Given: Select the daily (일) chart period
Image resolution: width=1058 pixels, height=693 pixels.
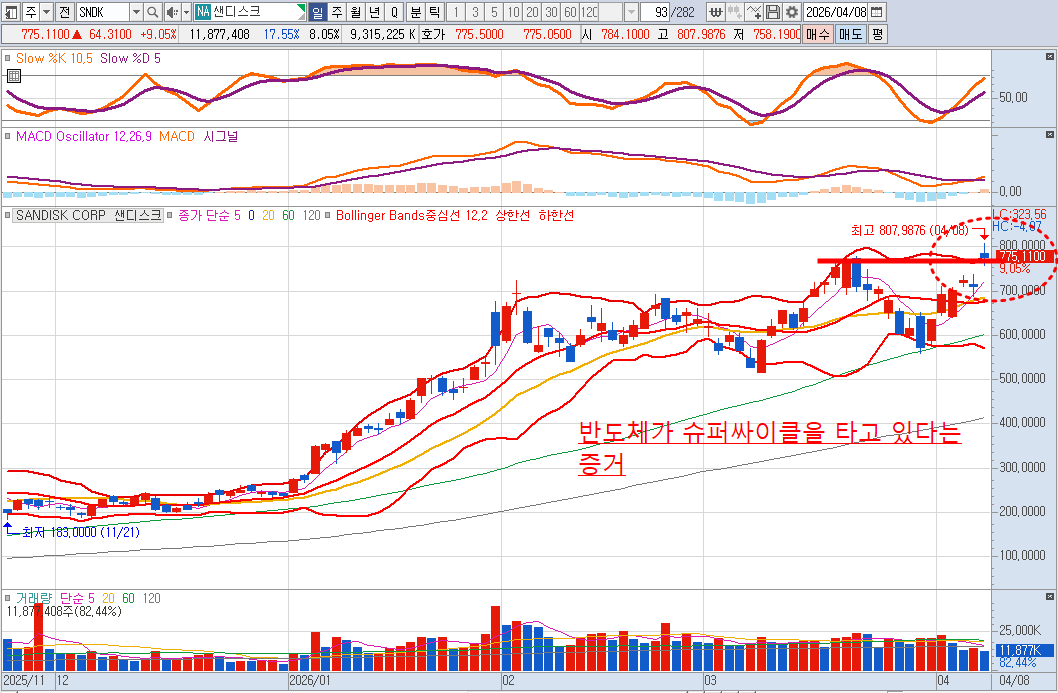Looking at the screenshot, I should pyautogui.click(x=317, y=12).
